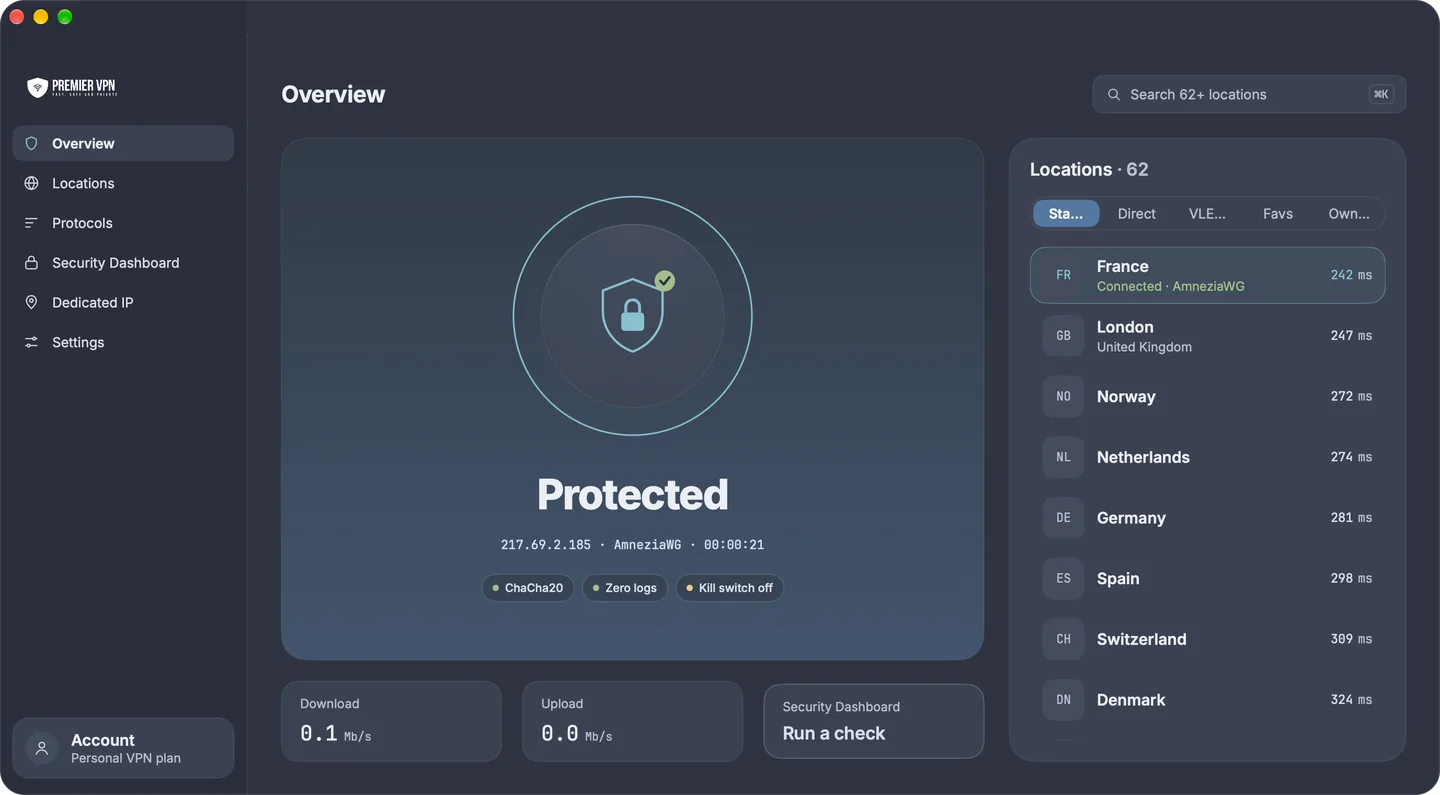Open the Protocols page

[123, 223]
